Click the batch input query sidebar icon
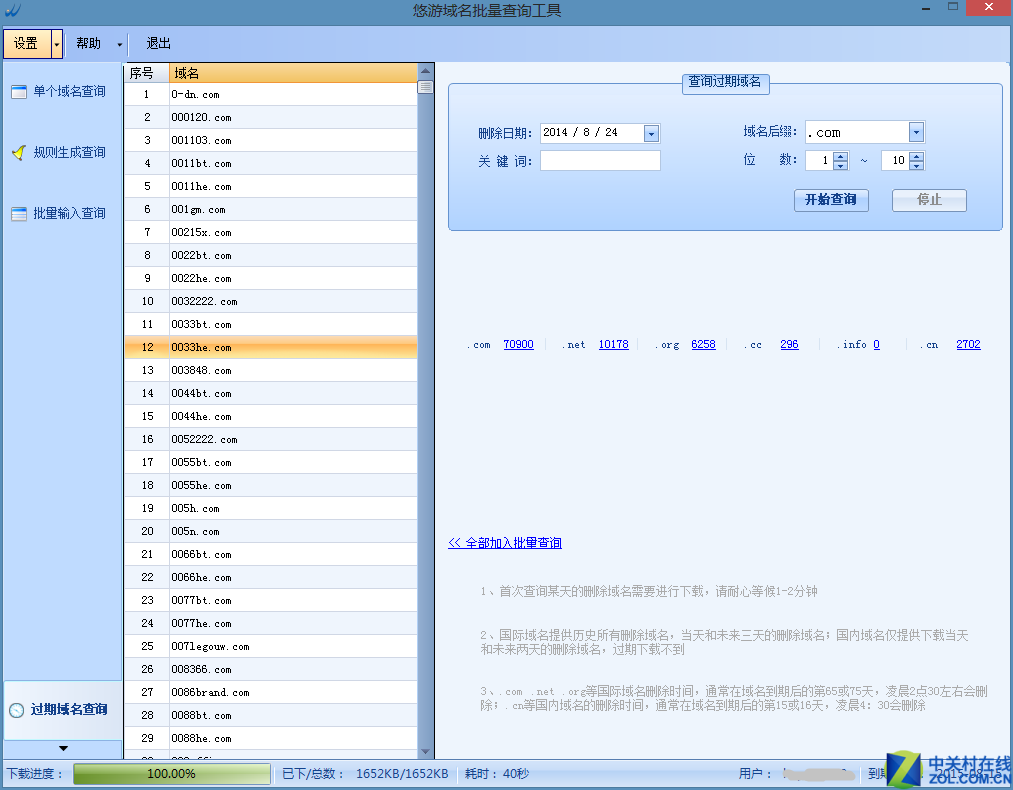This screenshot has height=790, width=1013. 19,214
